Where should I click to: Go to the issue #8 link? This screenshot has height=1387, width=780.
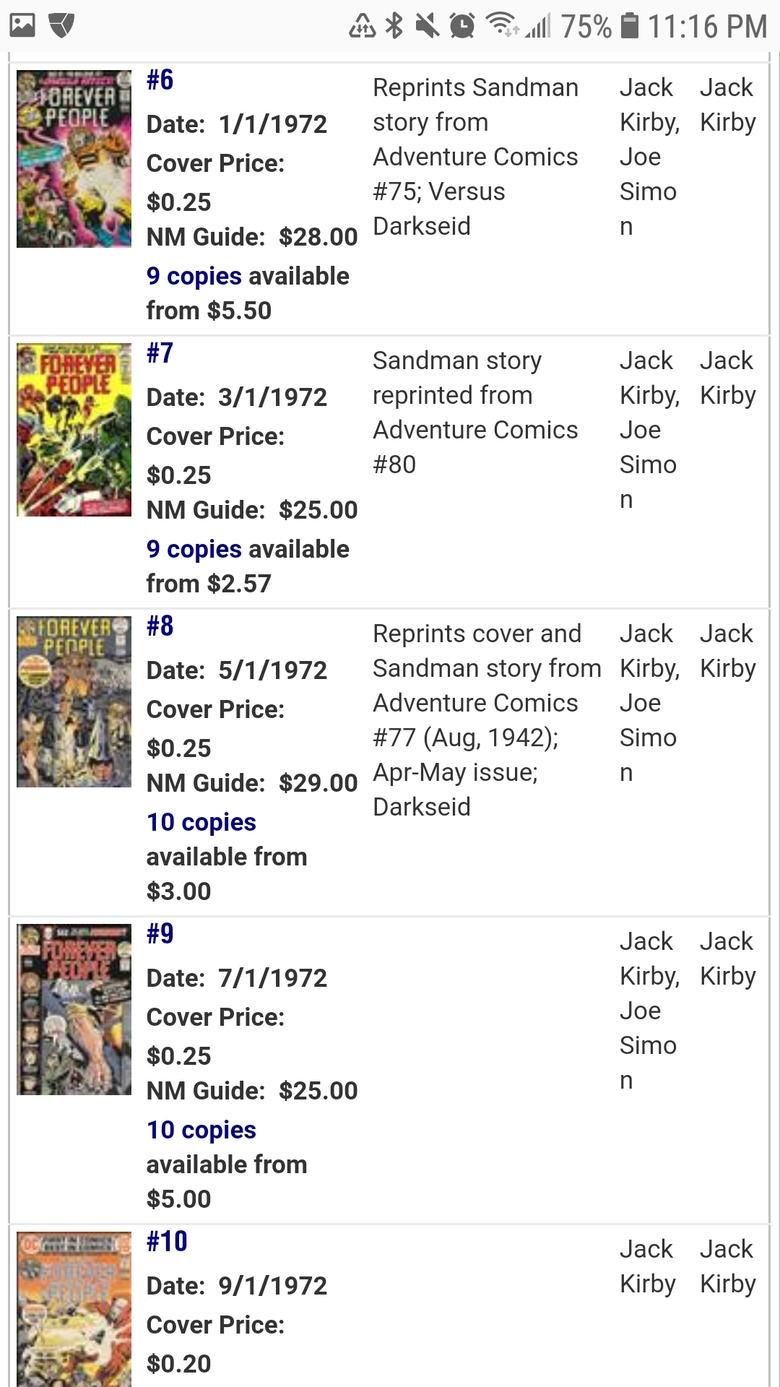160,626
